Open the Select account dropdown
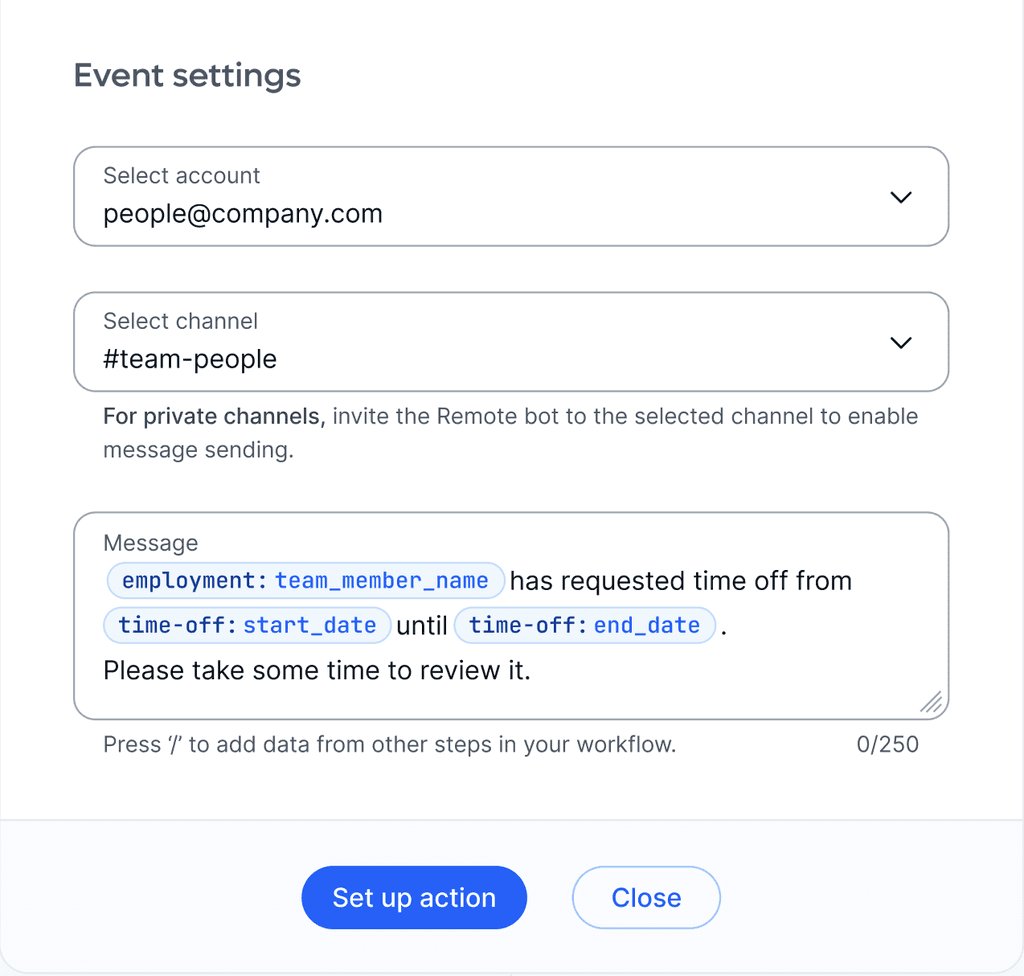Screen dimensions: 1024x976 [510, 196]
